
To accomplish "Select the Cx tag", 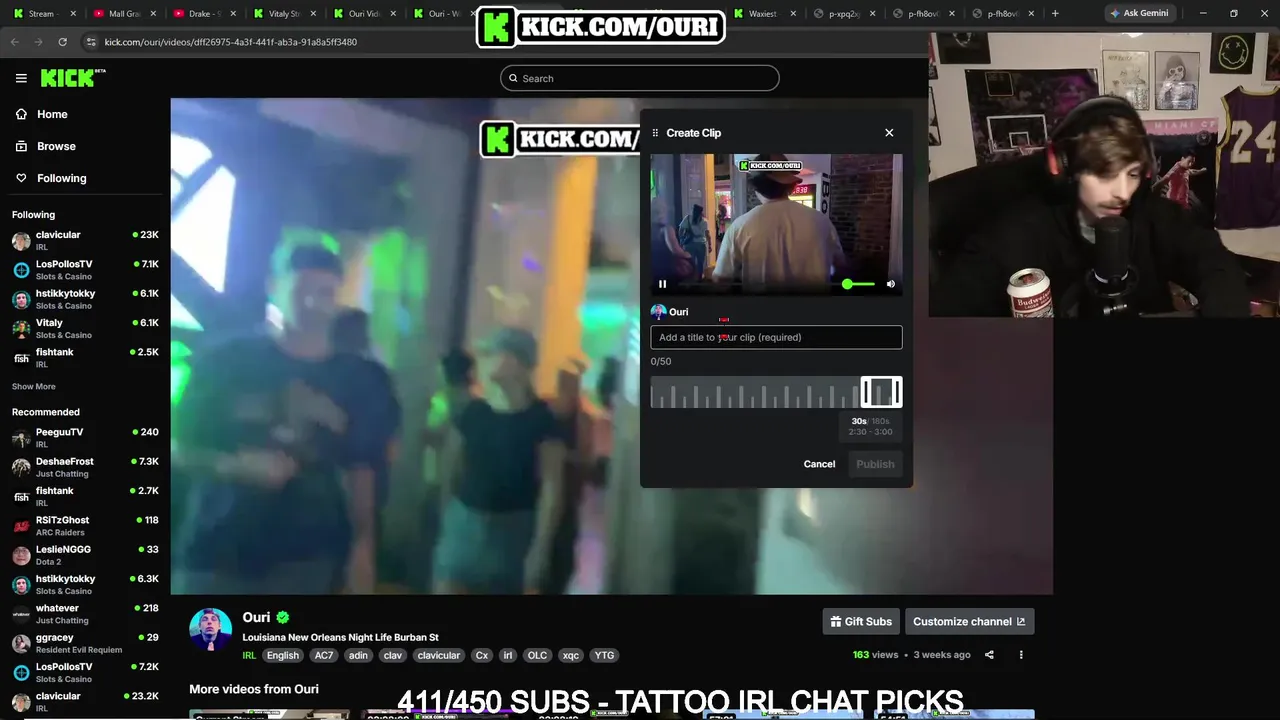I will [482, 656].
